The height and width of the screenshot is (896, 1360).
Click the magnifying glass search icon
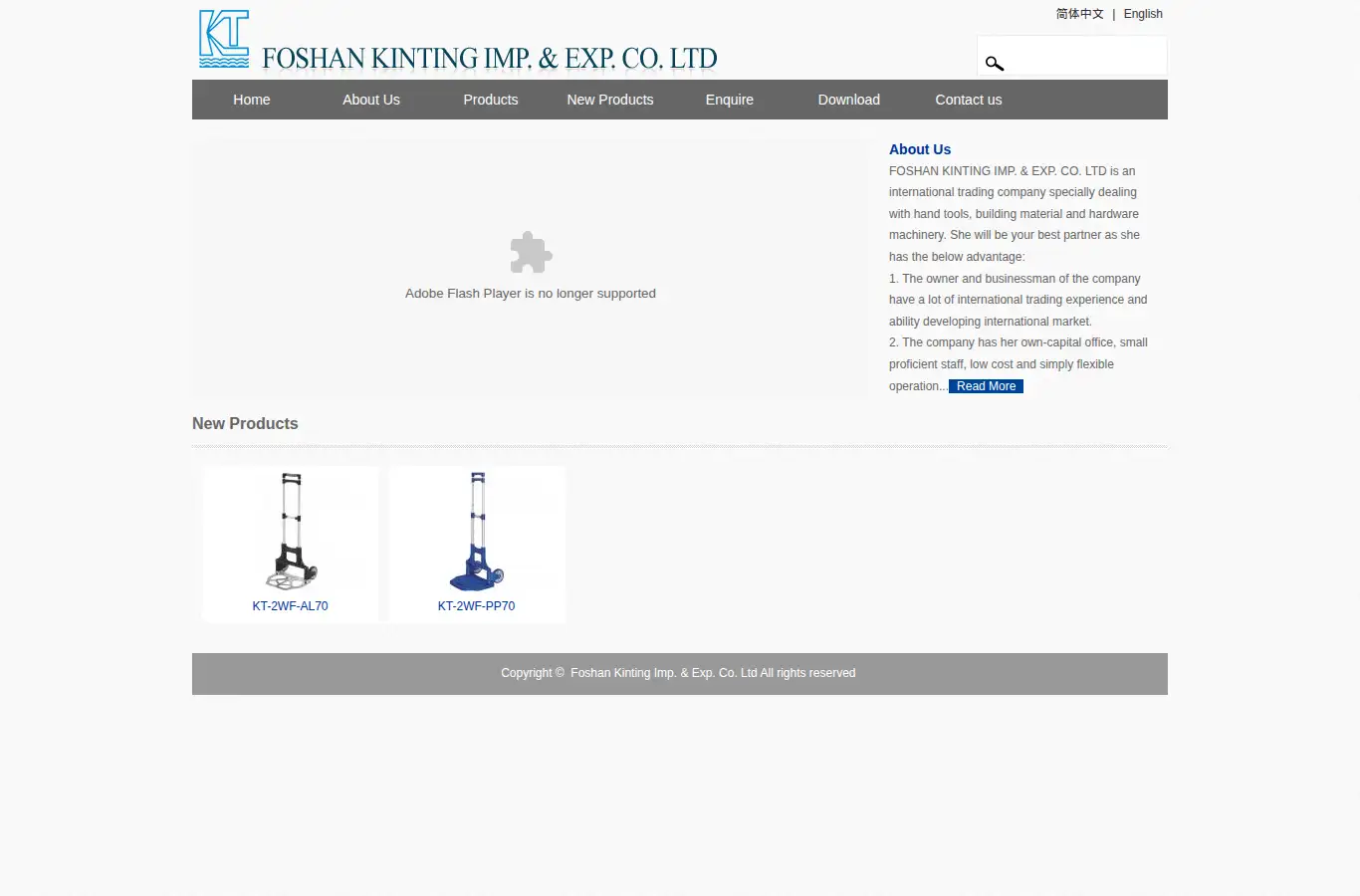(994, 64)
